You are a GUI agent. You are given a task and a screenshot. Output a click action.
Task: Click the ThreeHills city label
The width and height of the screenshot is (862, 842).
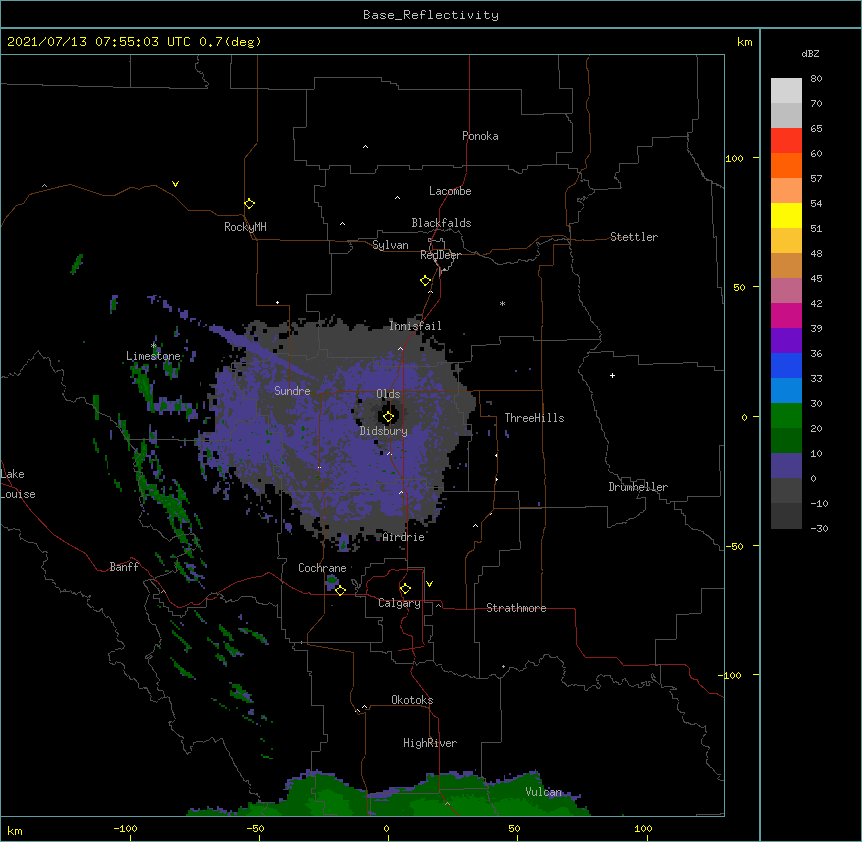[x=534, y=418]
